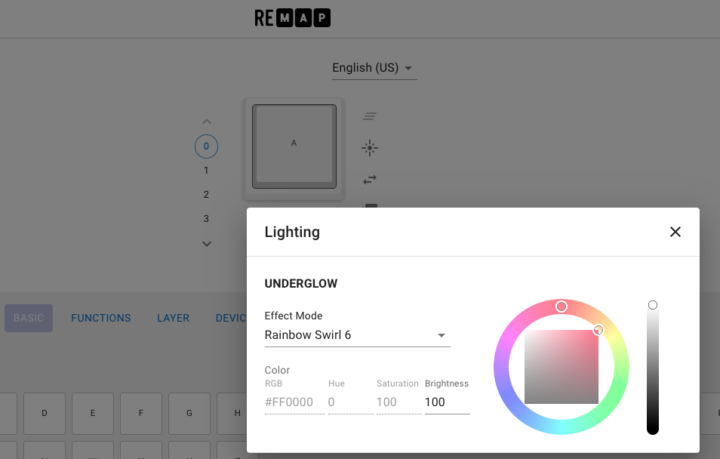Switch to the FUNCTIONS tab
Screen dimensions: 720x459
pyautogui.click(x=101, y=318)
